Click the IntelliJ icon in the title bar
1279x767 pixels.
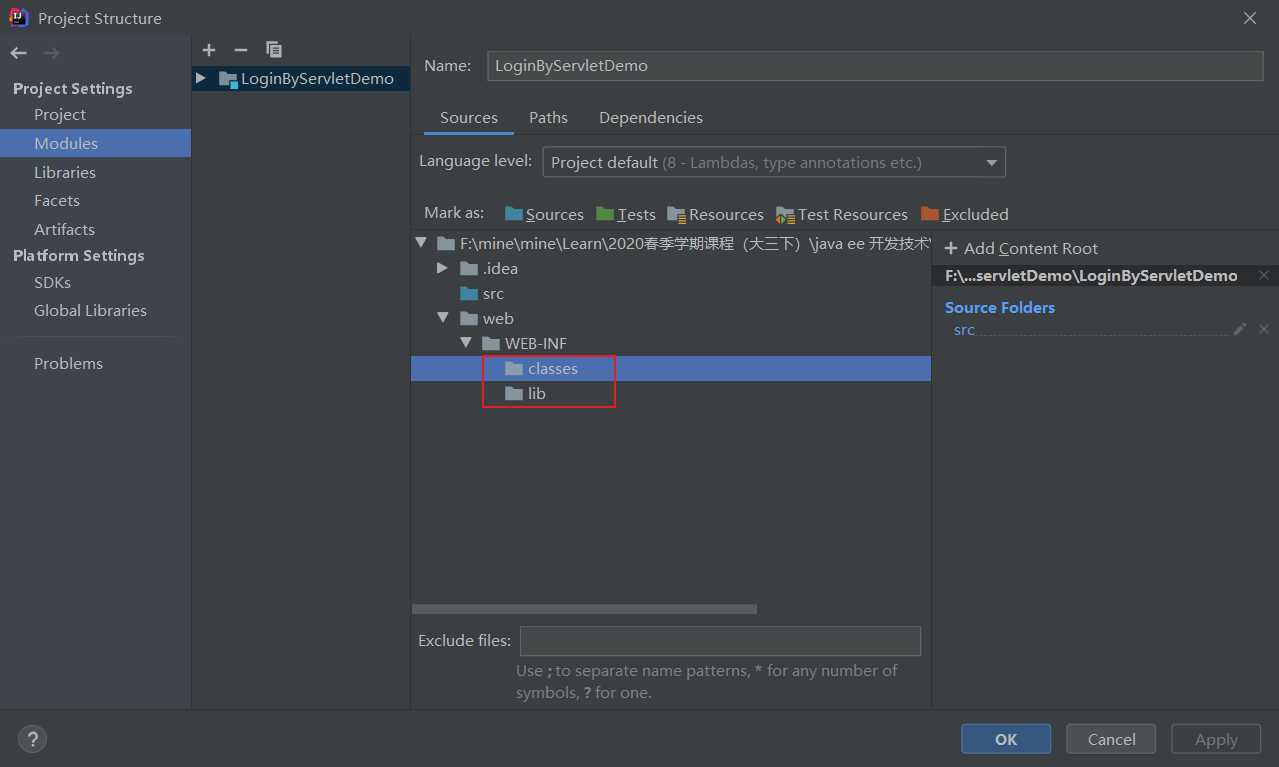click(18, 18)
